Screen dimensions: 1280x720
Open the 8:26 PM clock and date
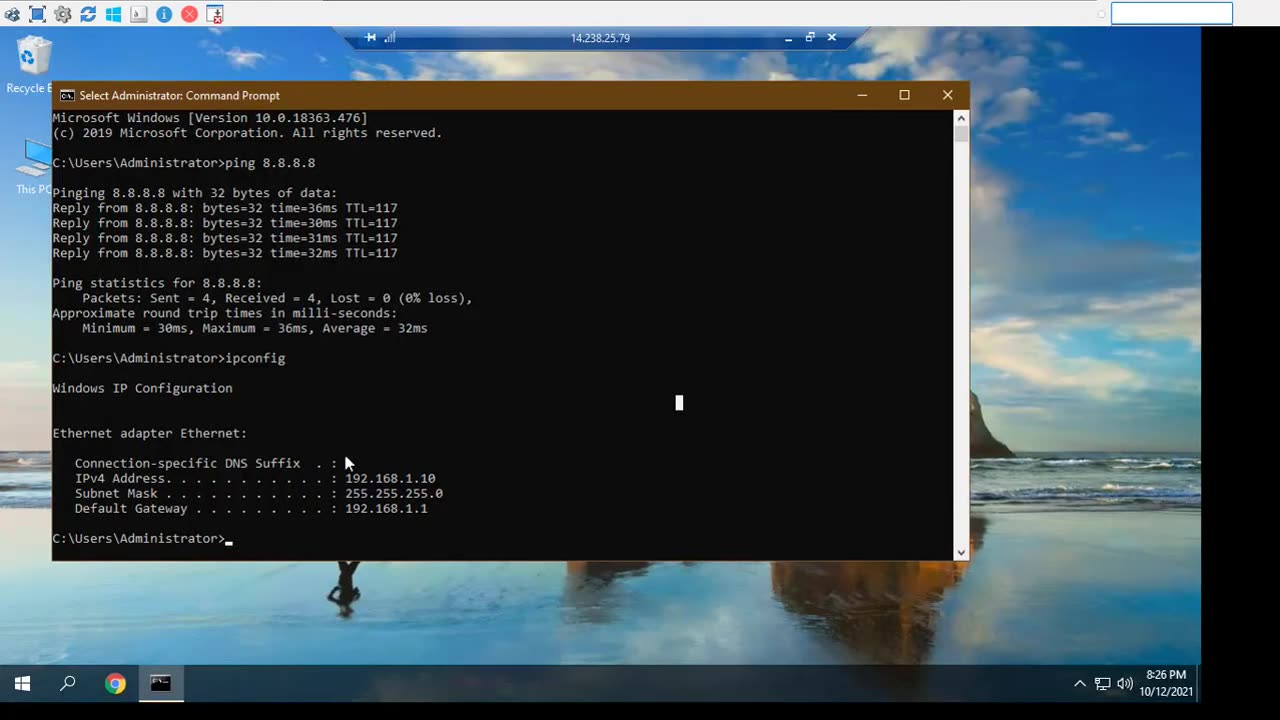coord(1166,684)
